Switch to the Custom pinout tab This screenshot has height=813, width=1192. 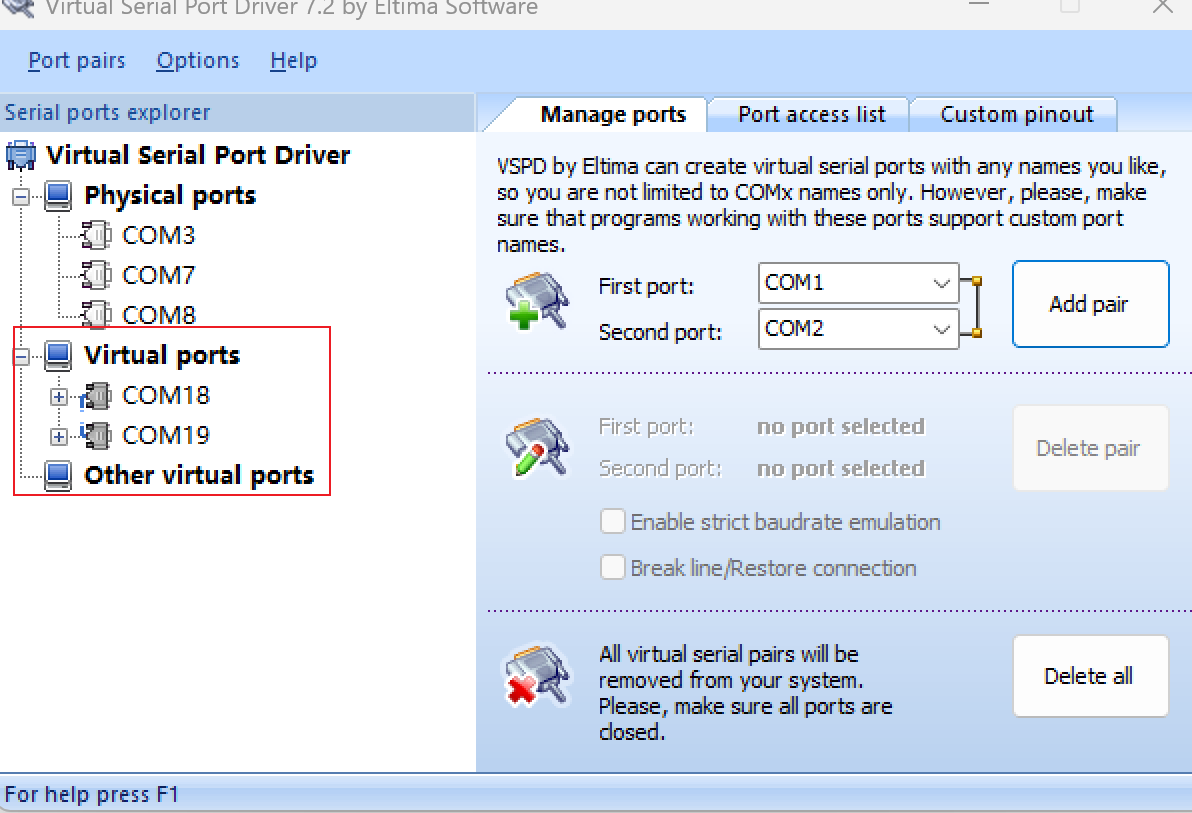(x=1016, y=115)
